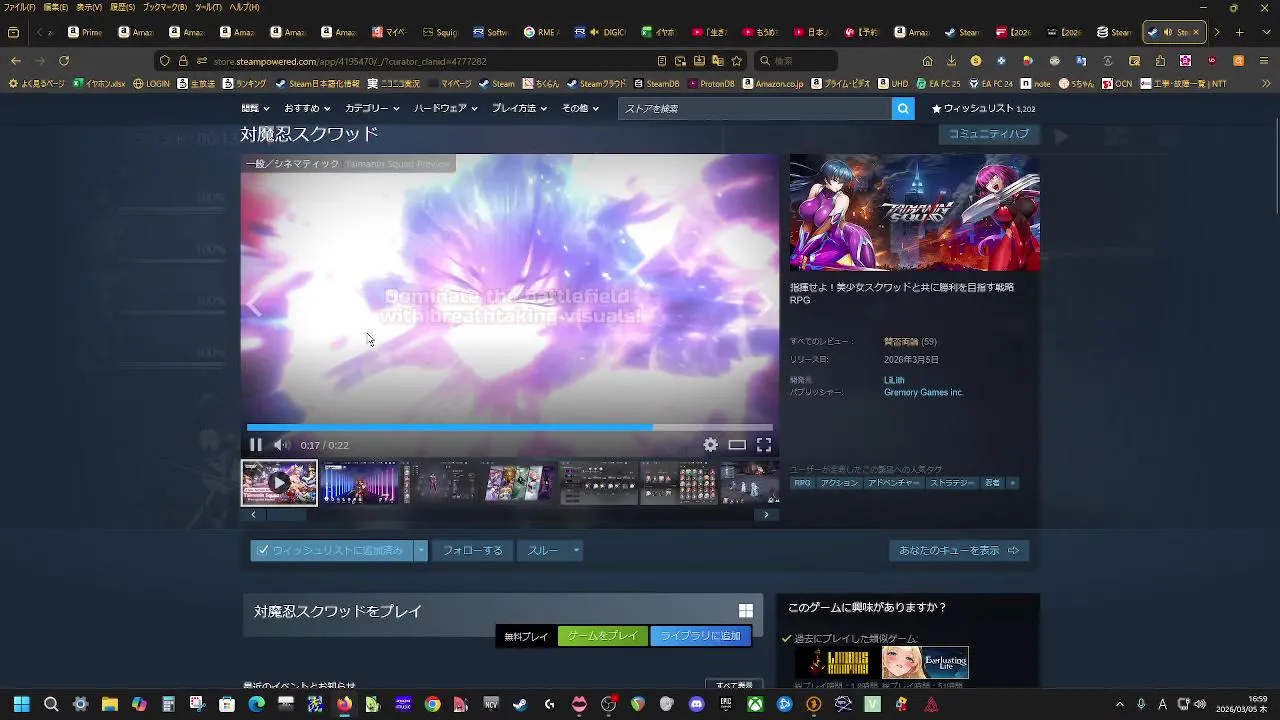The image size is (1280, 720).
Task: Click あなたのキューを表示 button
Action: click(x=959, y=550)
